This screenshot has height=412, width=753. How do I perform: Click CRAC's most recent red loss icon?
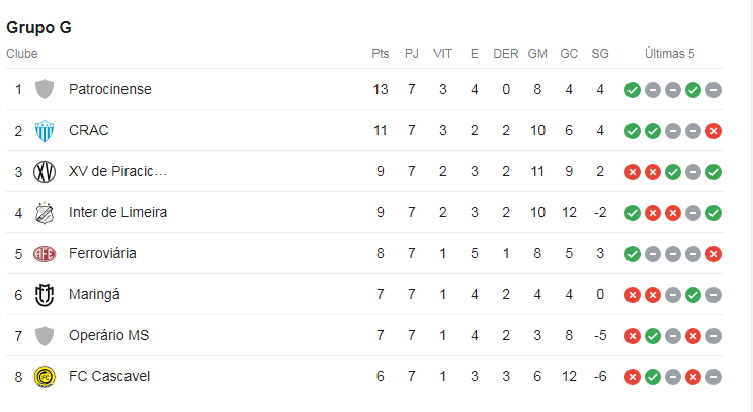(x=713, y=131)
